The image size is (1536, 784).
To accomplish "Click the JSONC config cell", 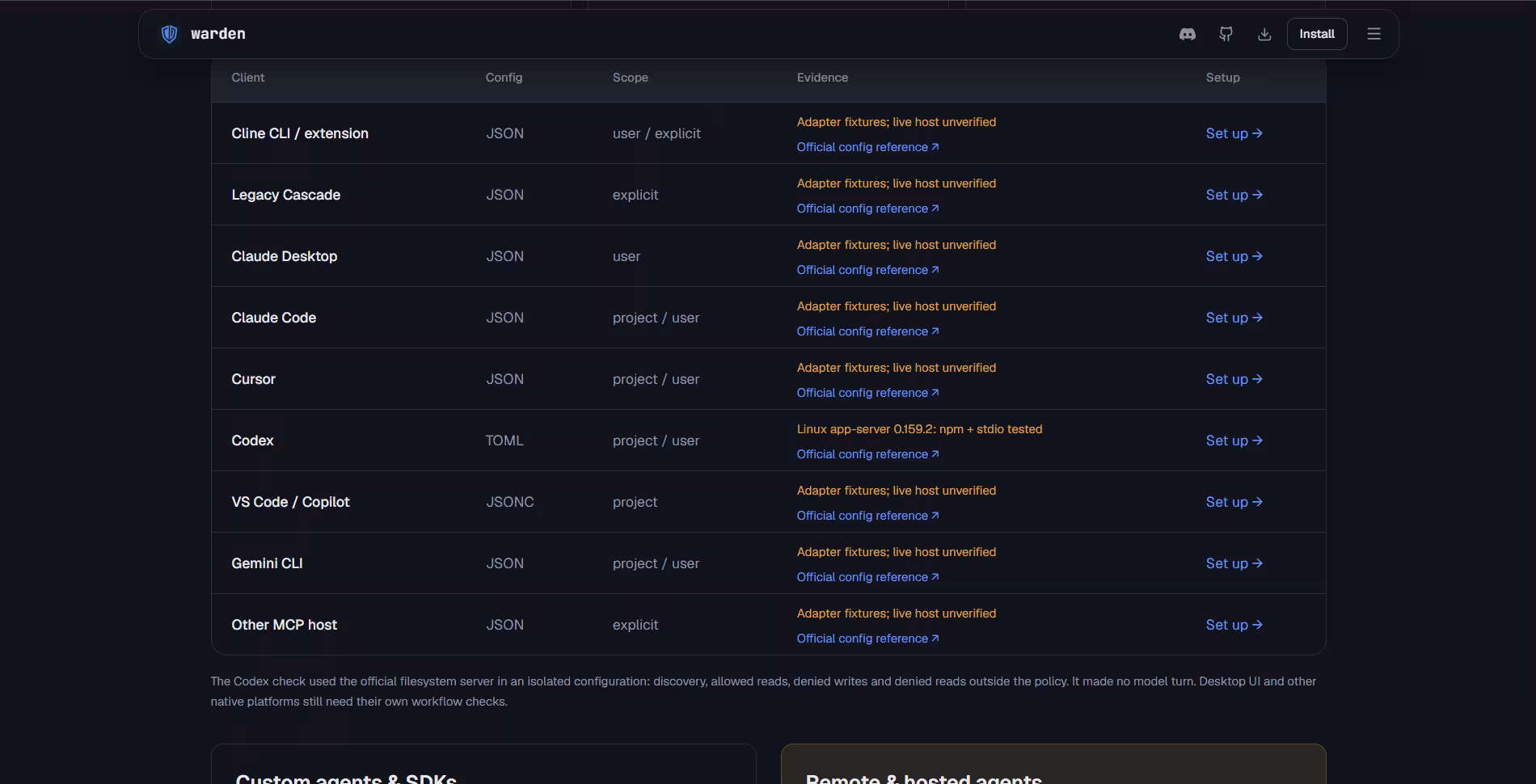I will pos(509,502).
